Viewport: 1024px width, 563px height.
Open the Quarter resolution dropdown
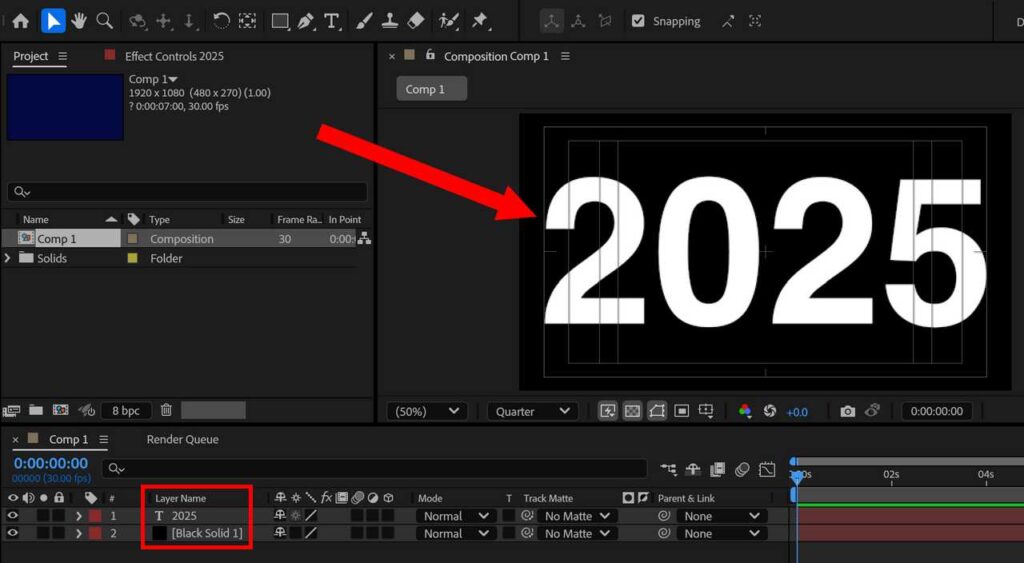532,411
